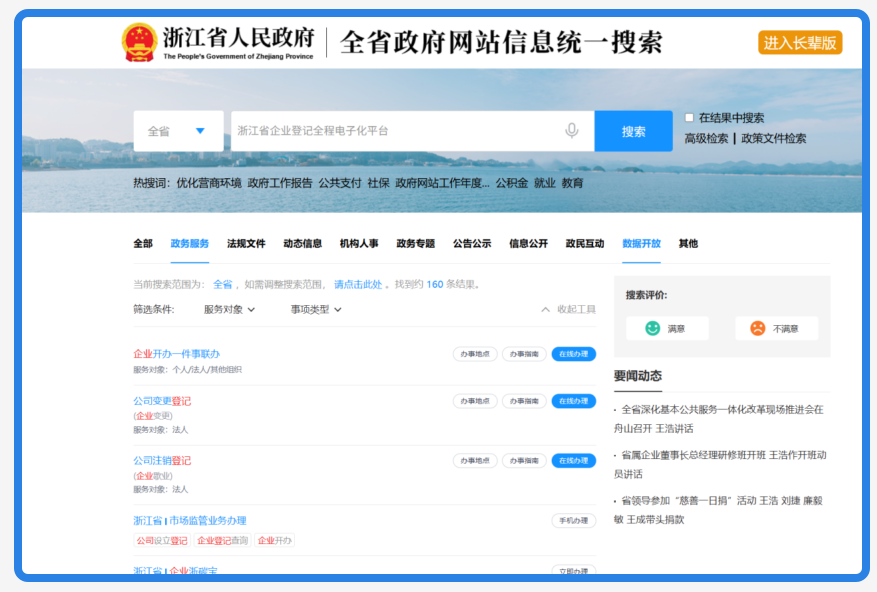The height and width of the screenshot is (592, 877).
Task: Click the green satisfied smiley face
Action: click(652, 328)
